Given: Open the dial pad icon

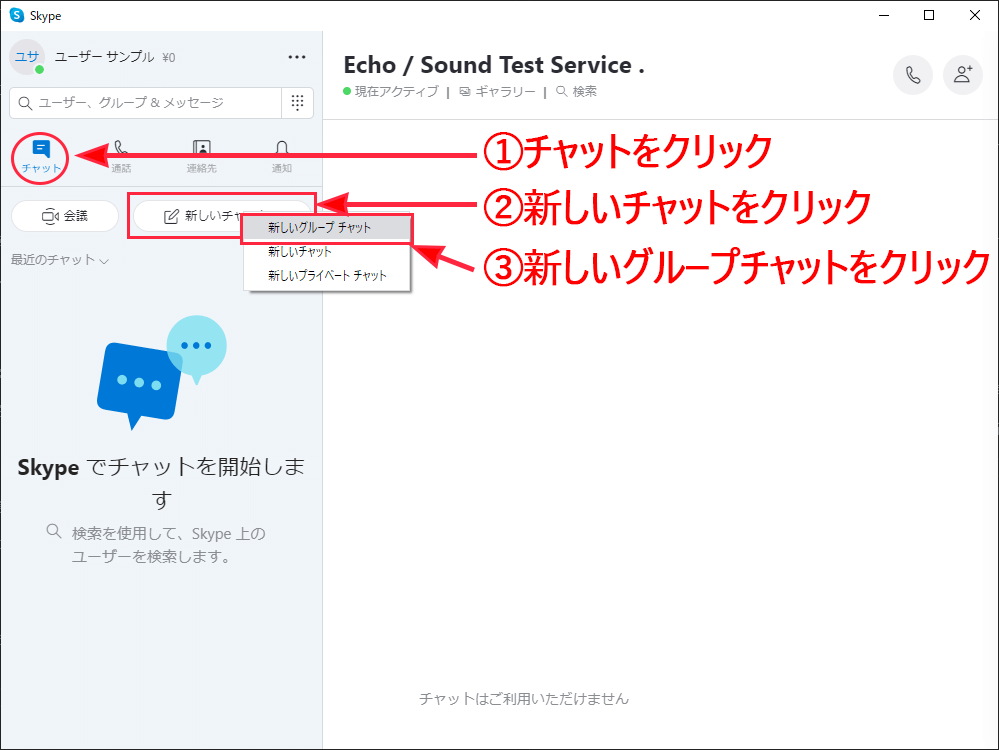Looking at the screenshot, I should coord(297,102).
